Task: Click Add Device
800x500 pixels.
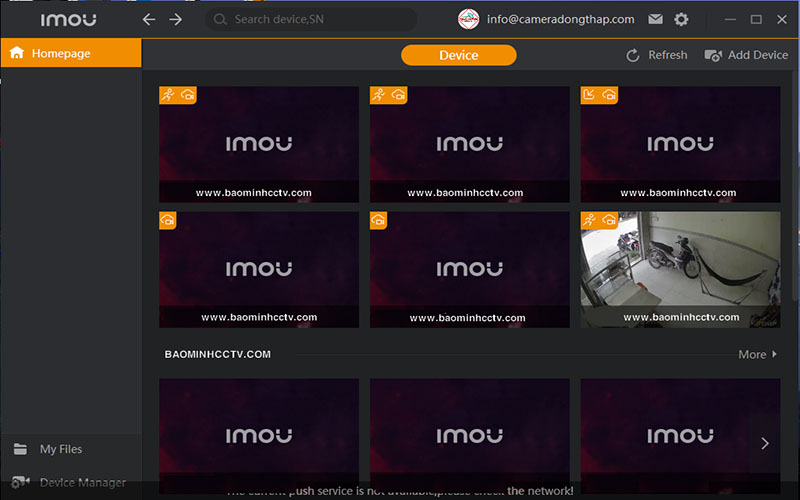Action: [x=746, y=55]
